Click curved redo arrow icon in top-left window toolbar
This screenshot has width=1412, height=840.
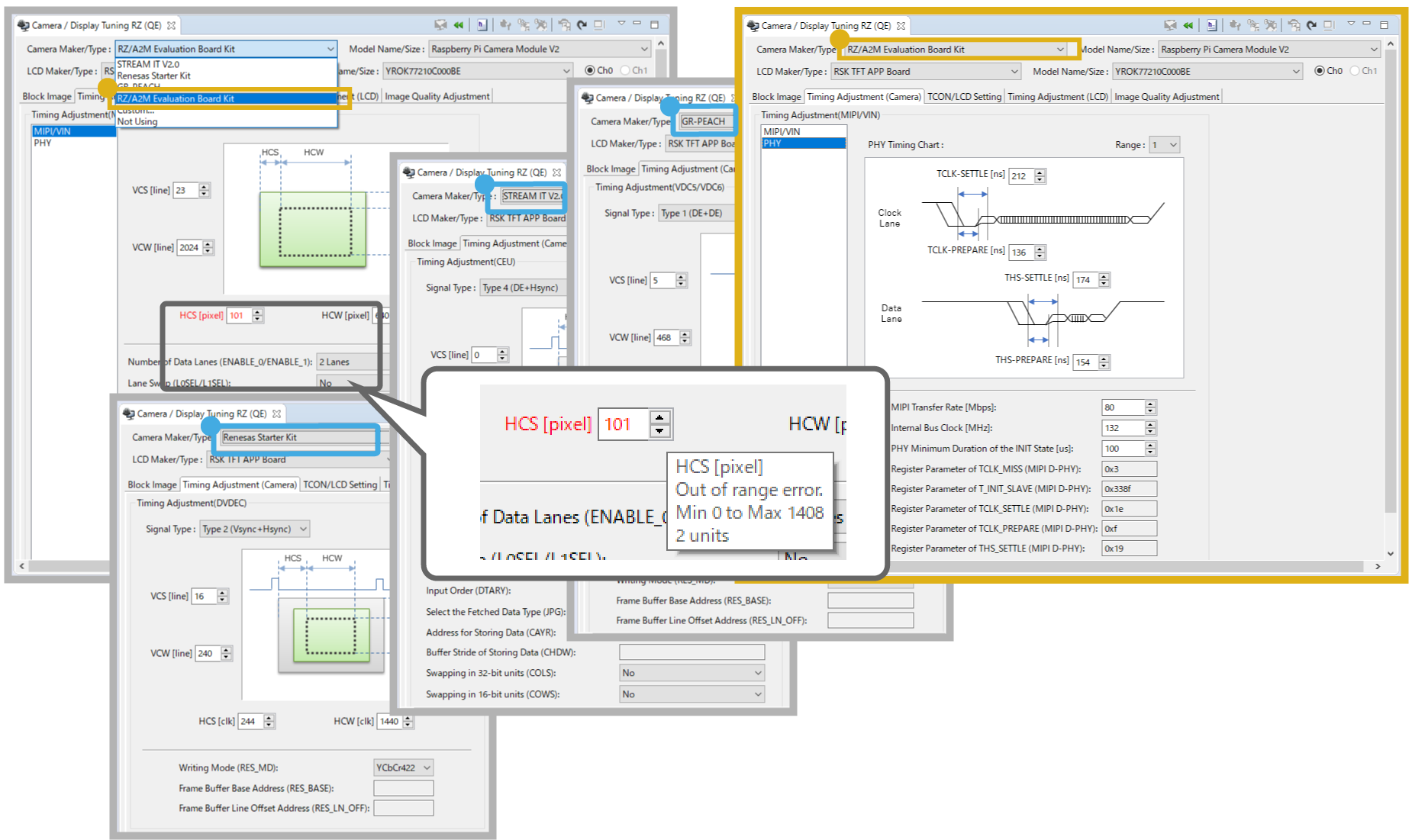click(x=582, y=25)
